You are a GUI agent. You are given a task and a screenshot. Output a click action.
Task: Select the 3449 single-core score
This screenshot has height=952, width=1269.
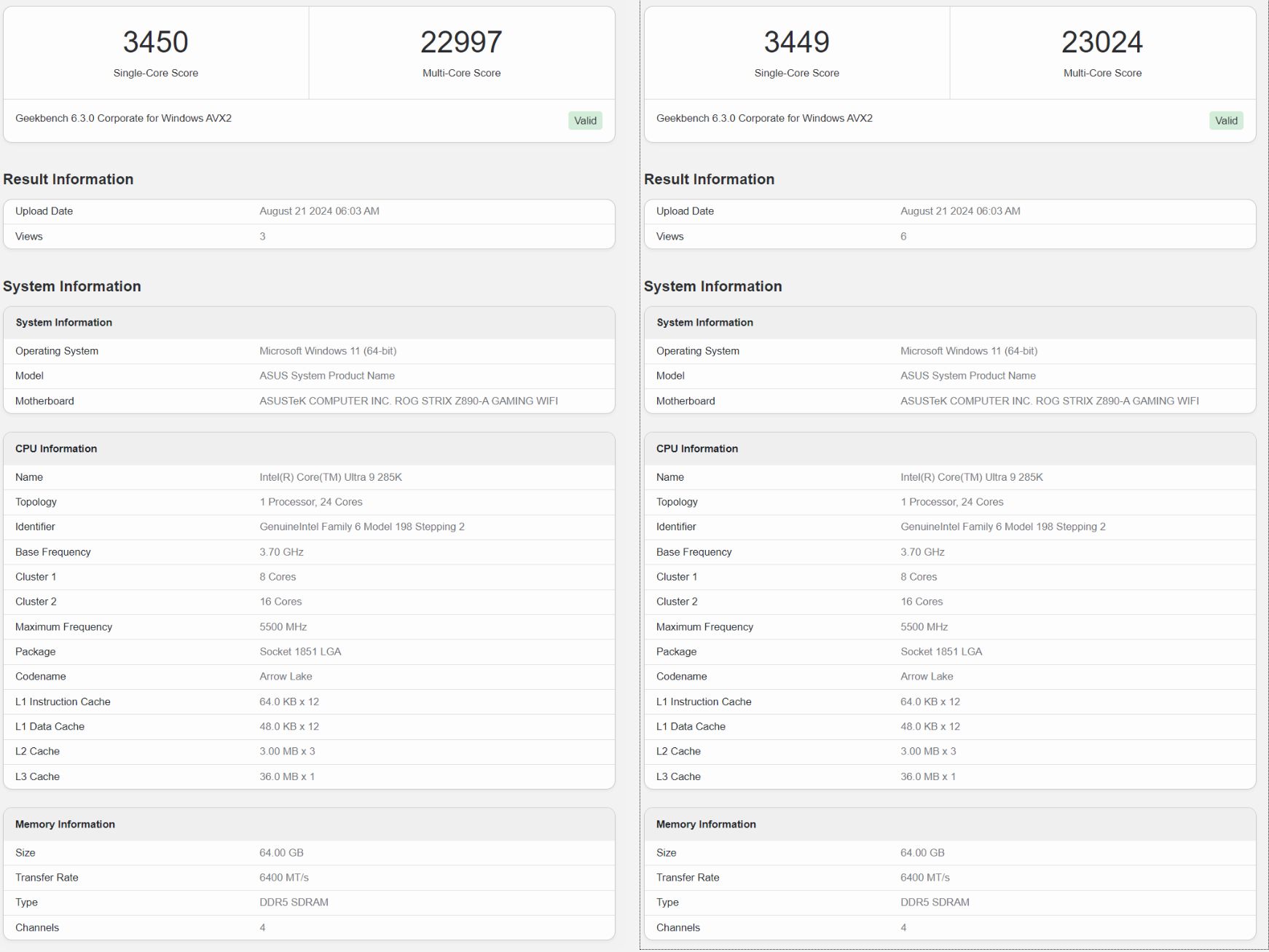coord(797,42)
